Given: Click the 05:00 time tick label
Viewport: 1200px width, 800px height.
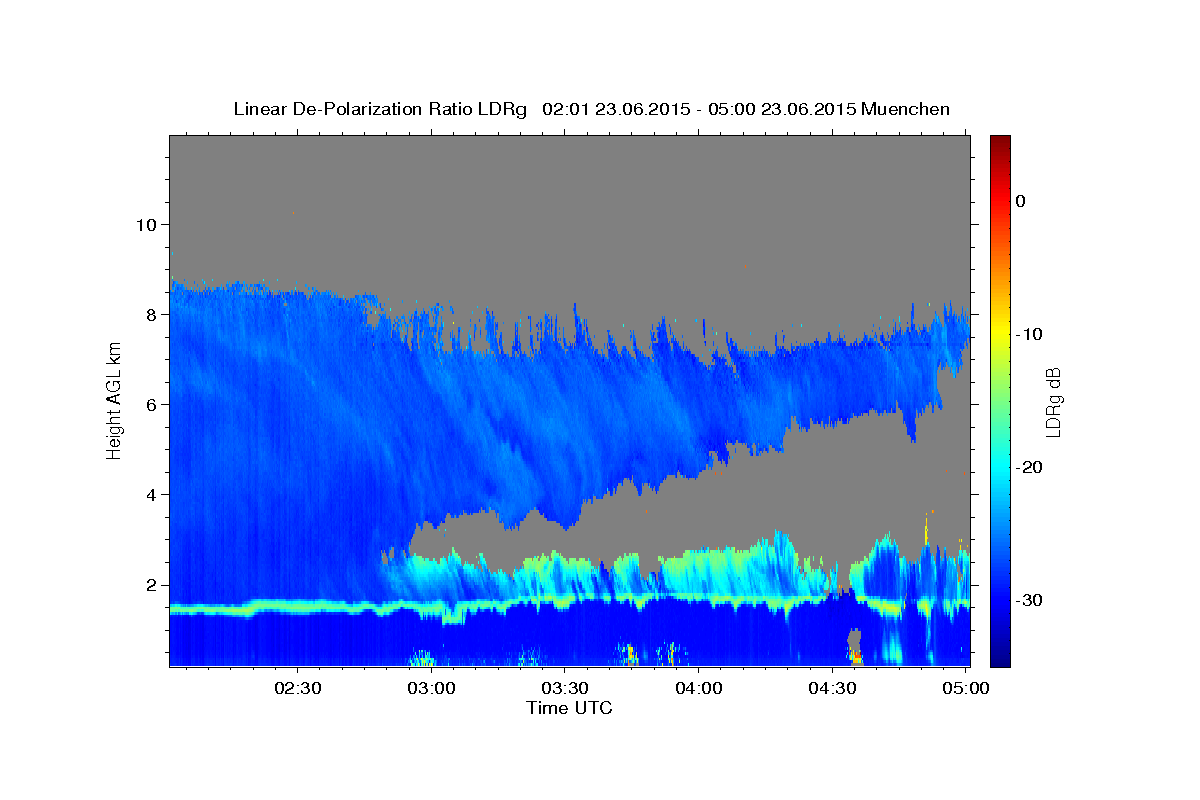Looking at the screenshot, I should [966, 689].
